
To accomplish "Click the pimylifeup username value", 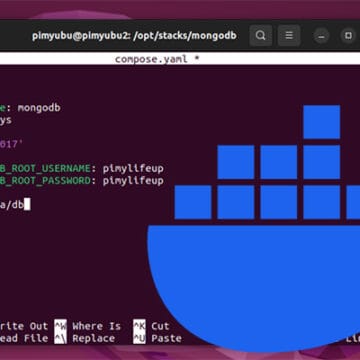I will pyautogui.click(x=133, y=168).
